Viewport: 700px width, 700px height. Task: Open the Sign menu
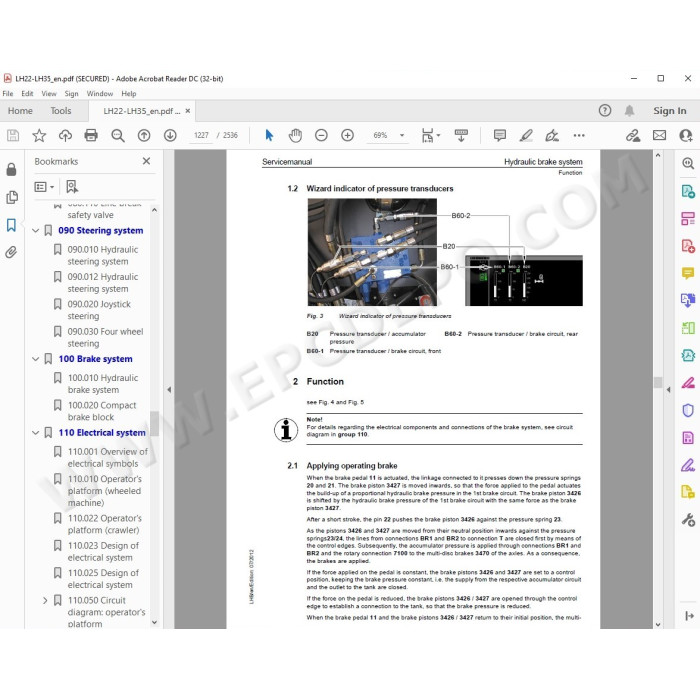click(x=71, y=93)
